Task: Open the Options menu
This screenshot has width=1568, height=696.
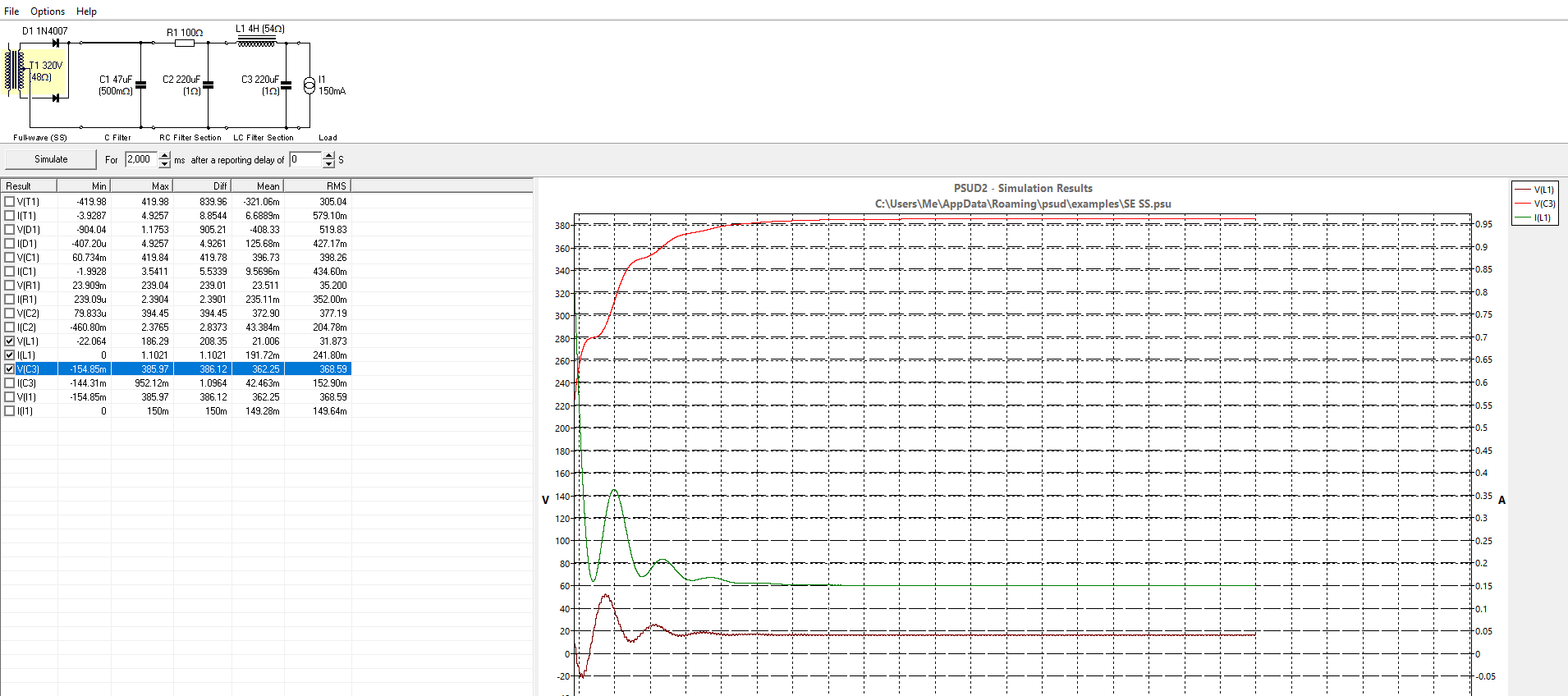Action: click(48, 11)
